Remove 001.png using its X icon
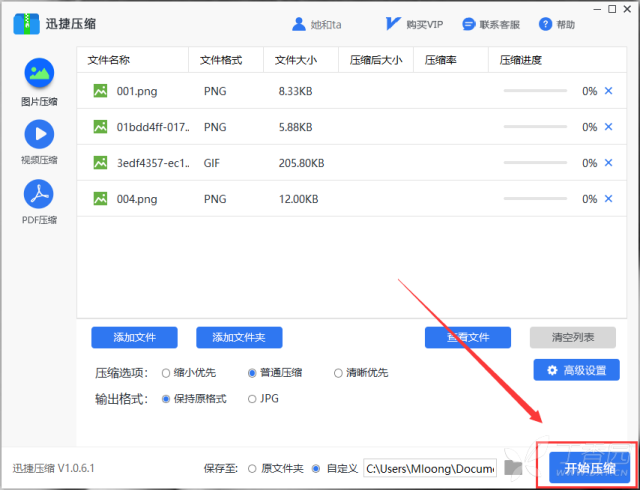This screenshot has height=490, width=640. point(608,91)
